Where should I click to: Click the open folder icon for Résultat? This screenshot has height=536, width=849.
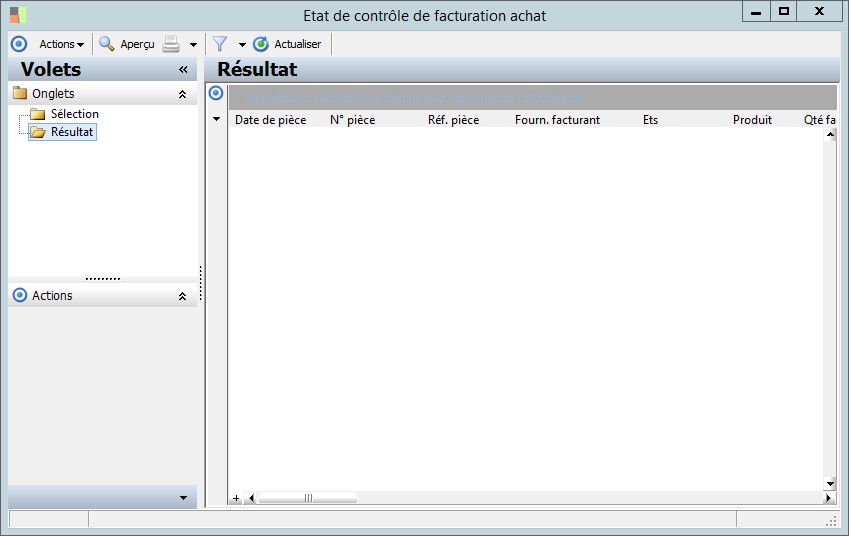[38, 132]
